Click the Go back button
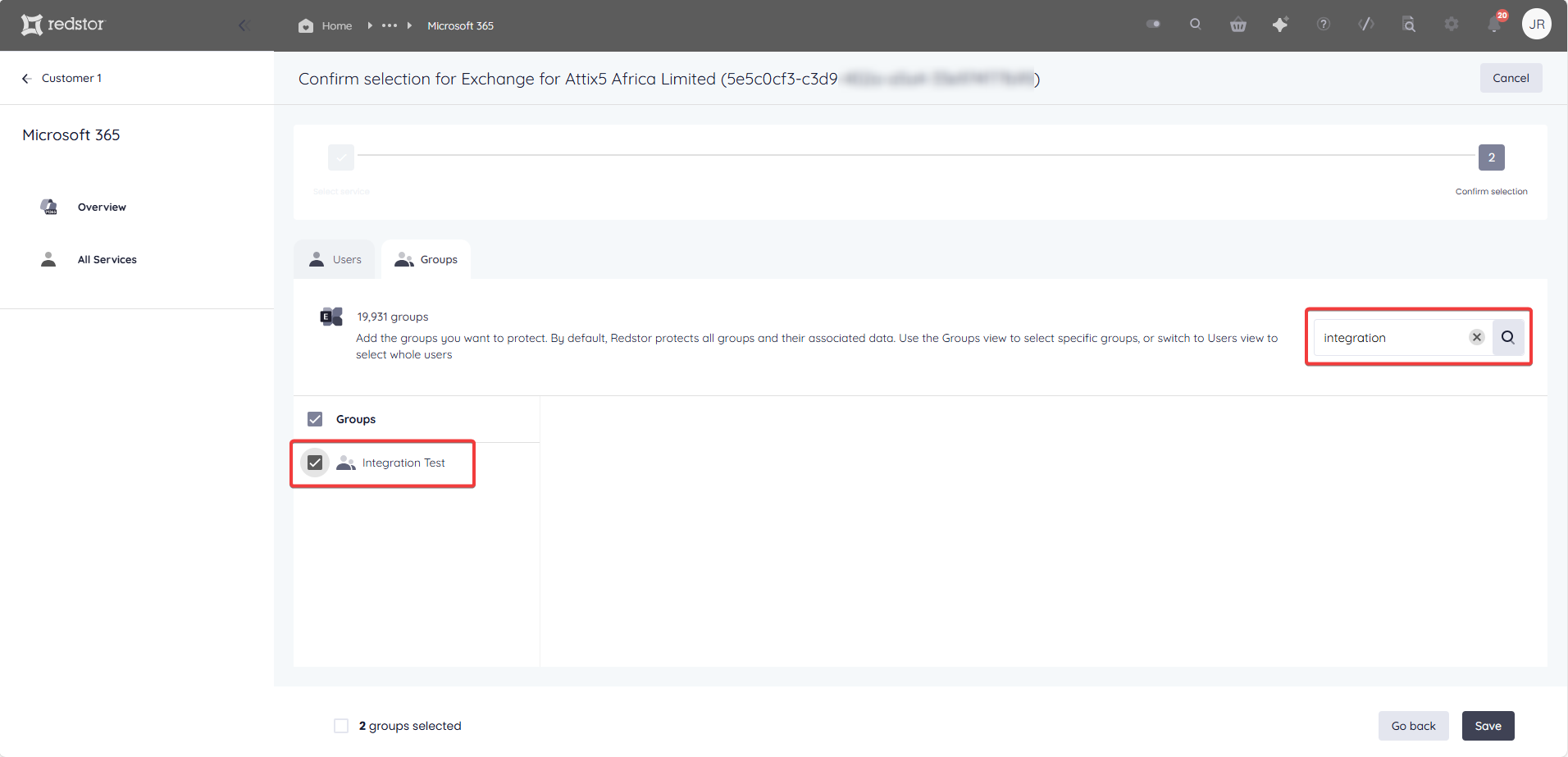This screenshot has width=1568, height=757. click(1414, 726)
